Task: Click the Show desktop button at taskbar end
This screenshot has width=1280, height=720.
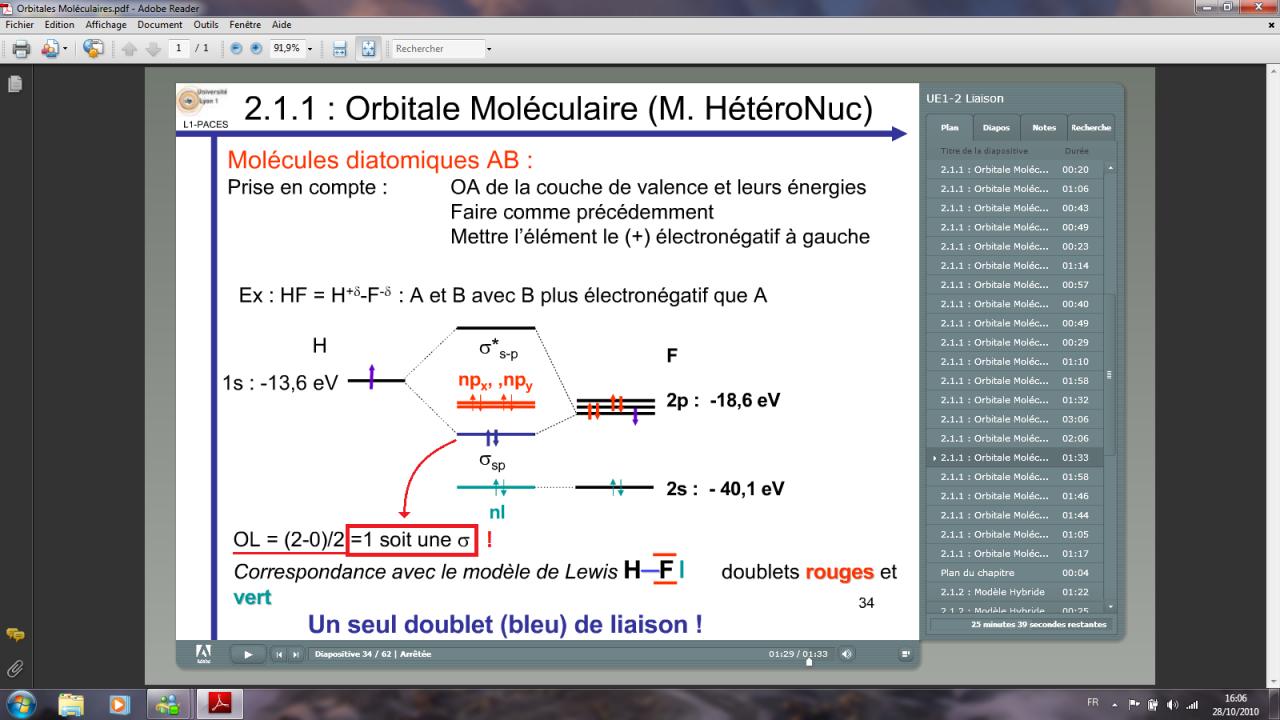Action: point(1272,703)
